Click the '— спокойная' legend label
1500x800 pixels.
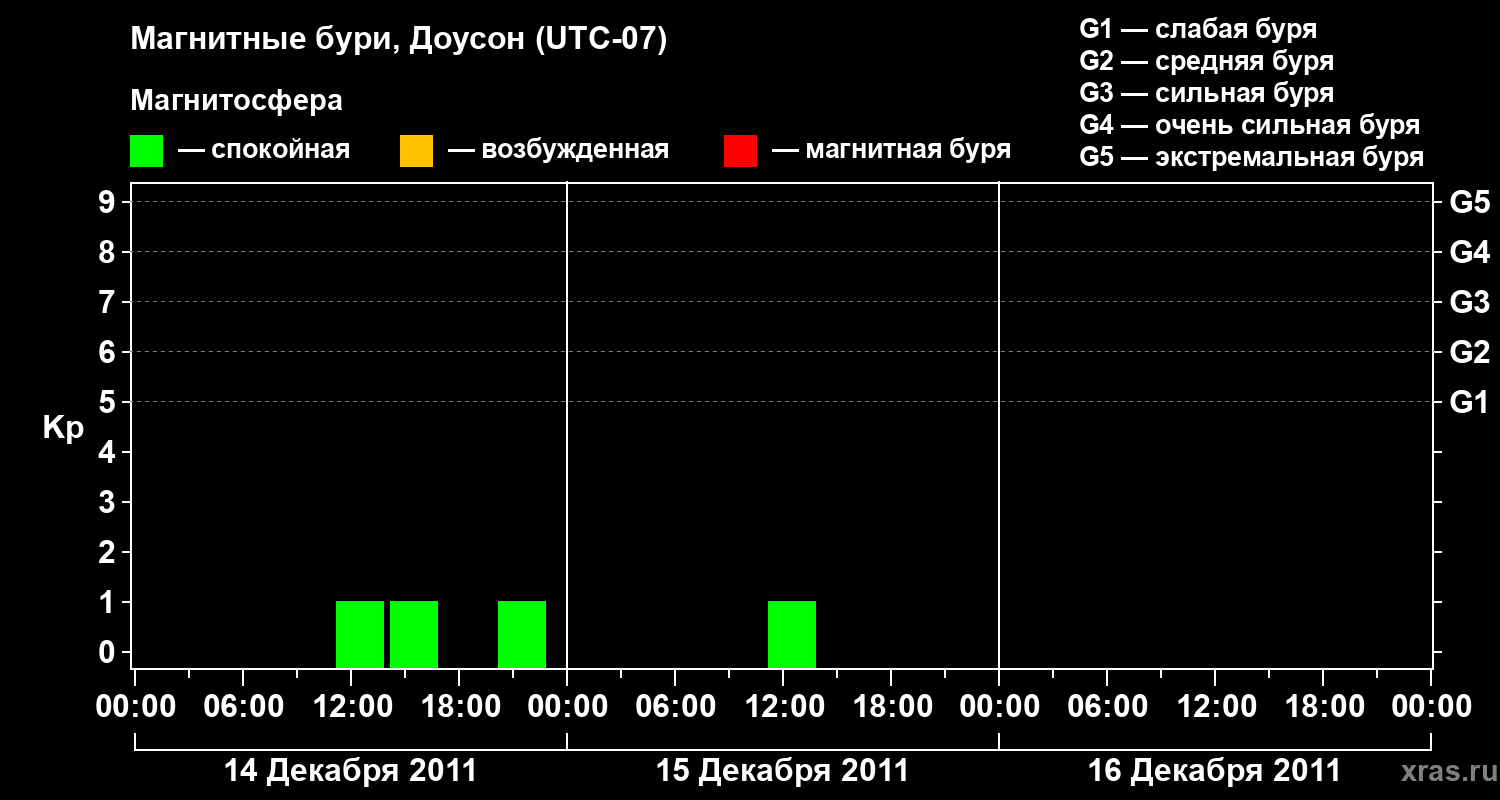[x=264, y=150]
